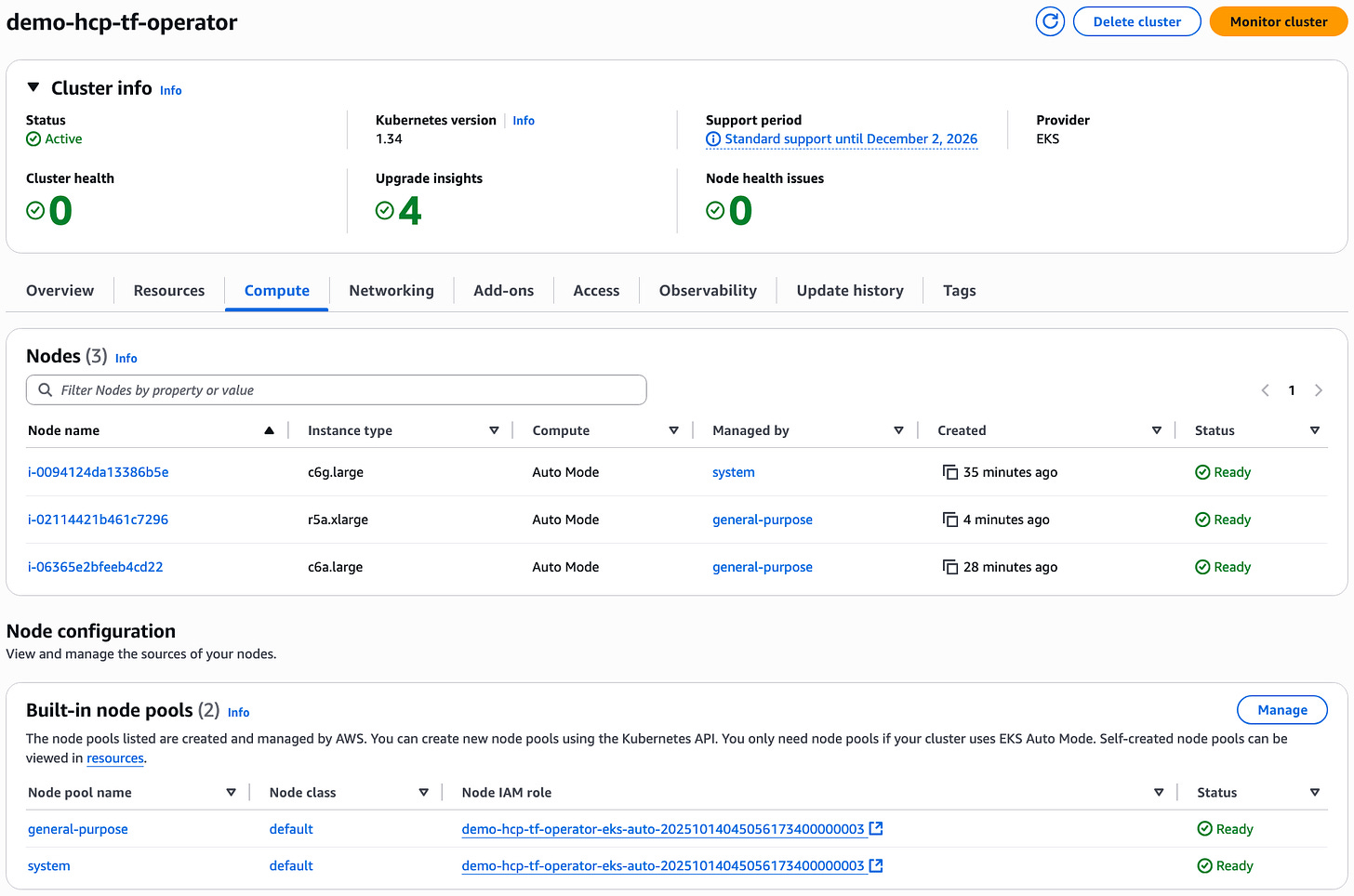Click the Filter Nodes input field

pyautogui.click(x=279, y=389)
